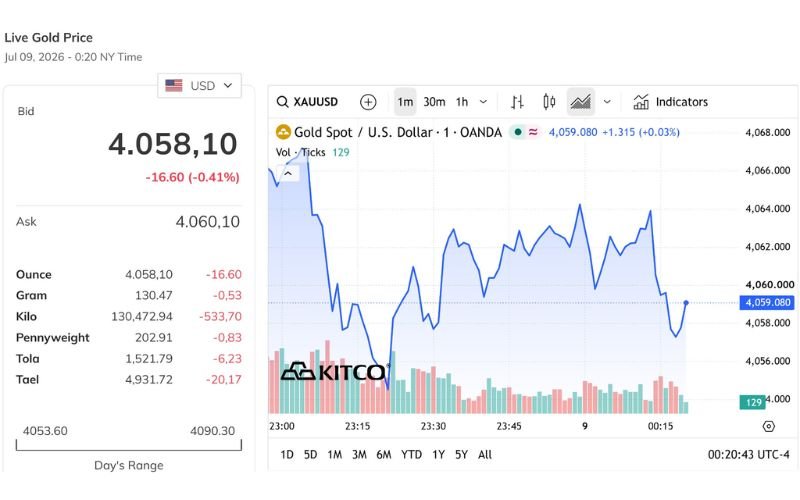Select the 1D date range
The height and width of the screenshot is (500, 800).
[287, 455]
